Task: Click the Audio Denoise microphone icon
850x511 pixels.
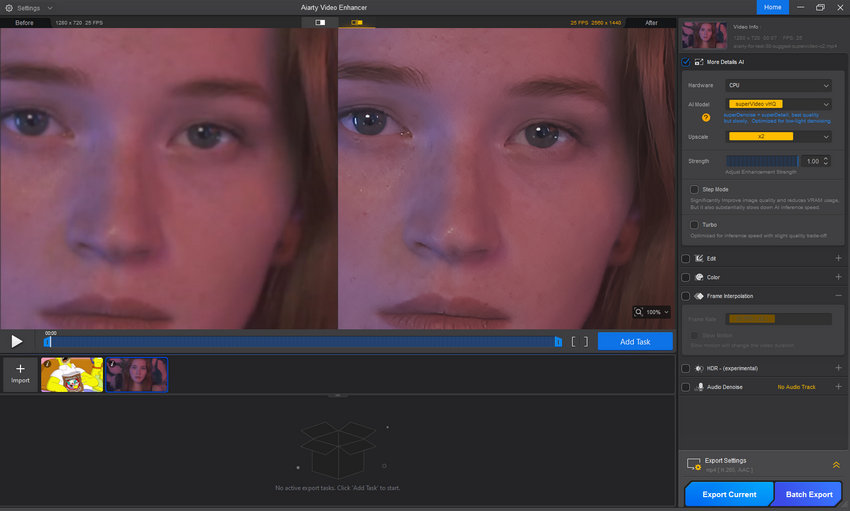Action: [x=700, y=387]
